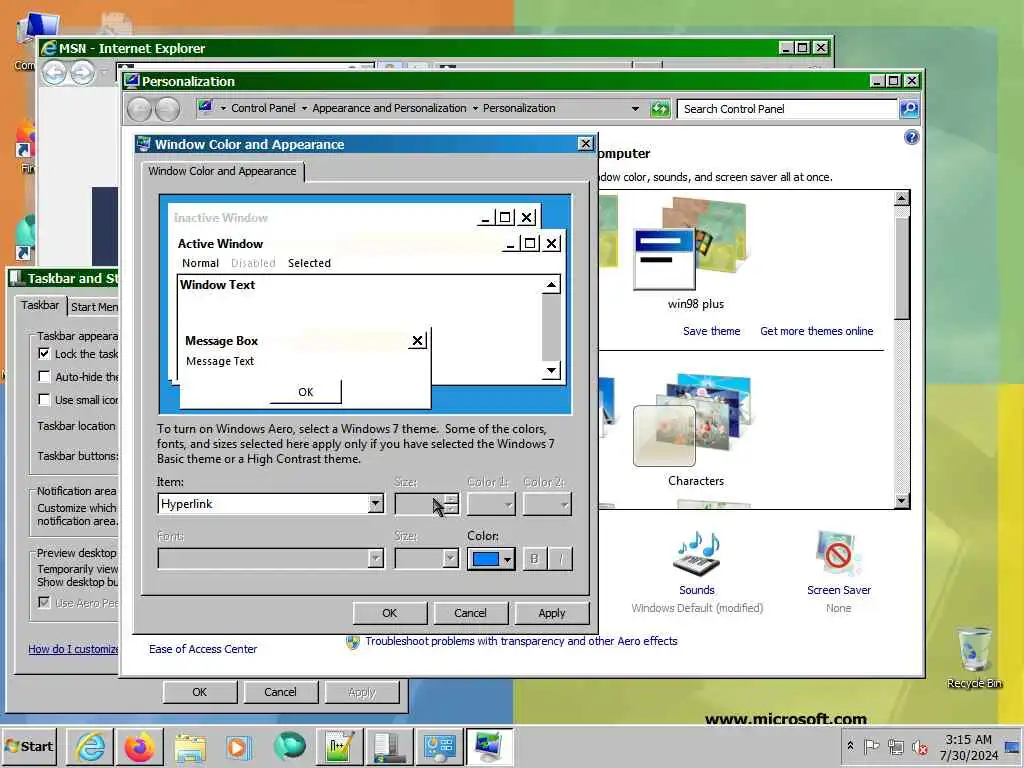Go back in MSN Internet Explorer window
Screen dimensions: 1024x768
pos(54,72)
